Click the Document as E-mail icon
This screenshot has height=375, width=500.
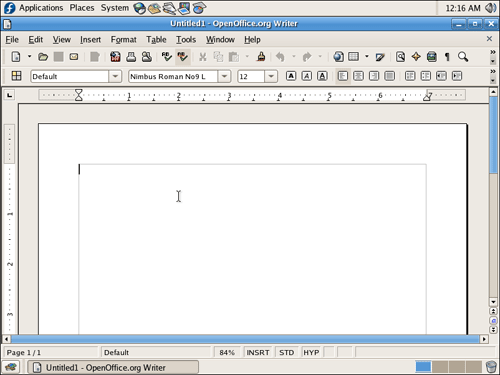point(74,57)
